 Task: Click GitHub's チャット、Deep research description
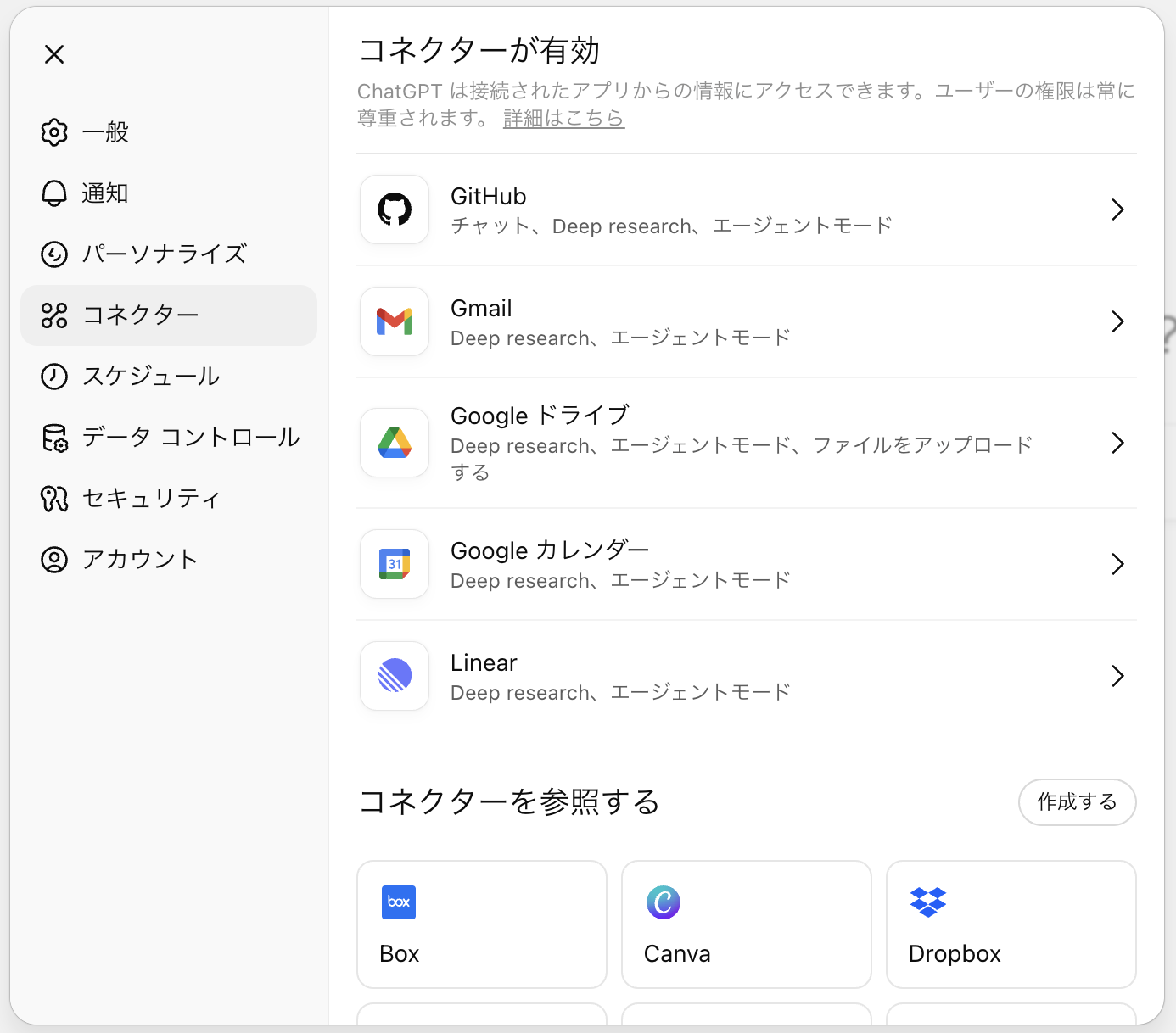point(671,226)
